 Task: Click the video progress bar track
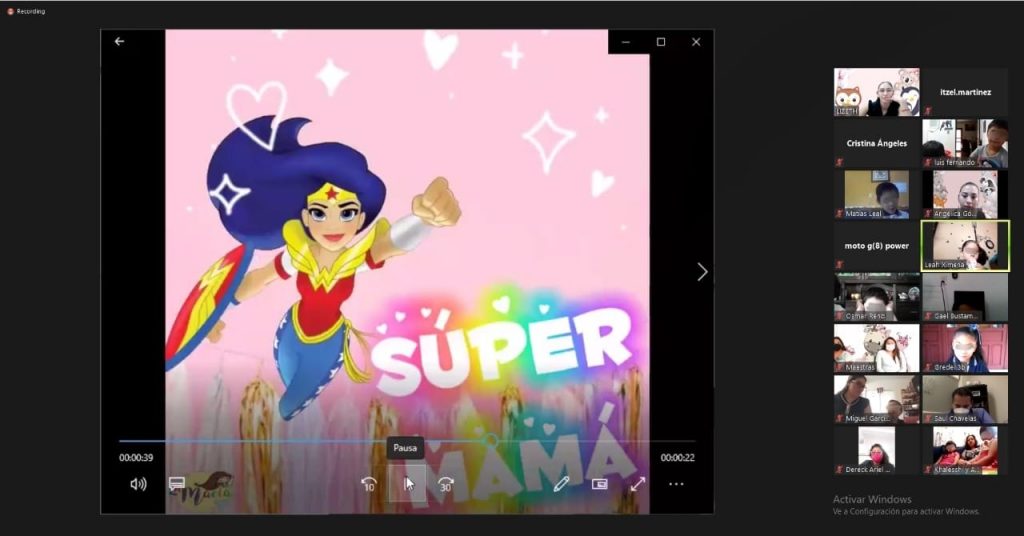(407, 441)
